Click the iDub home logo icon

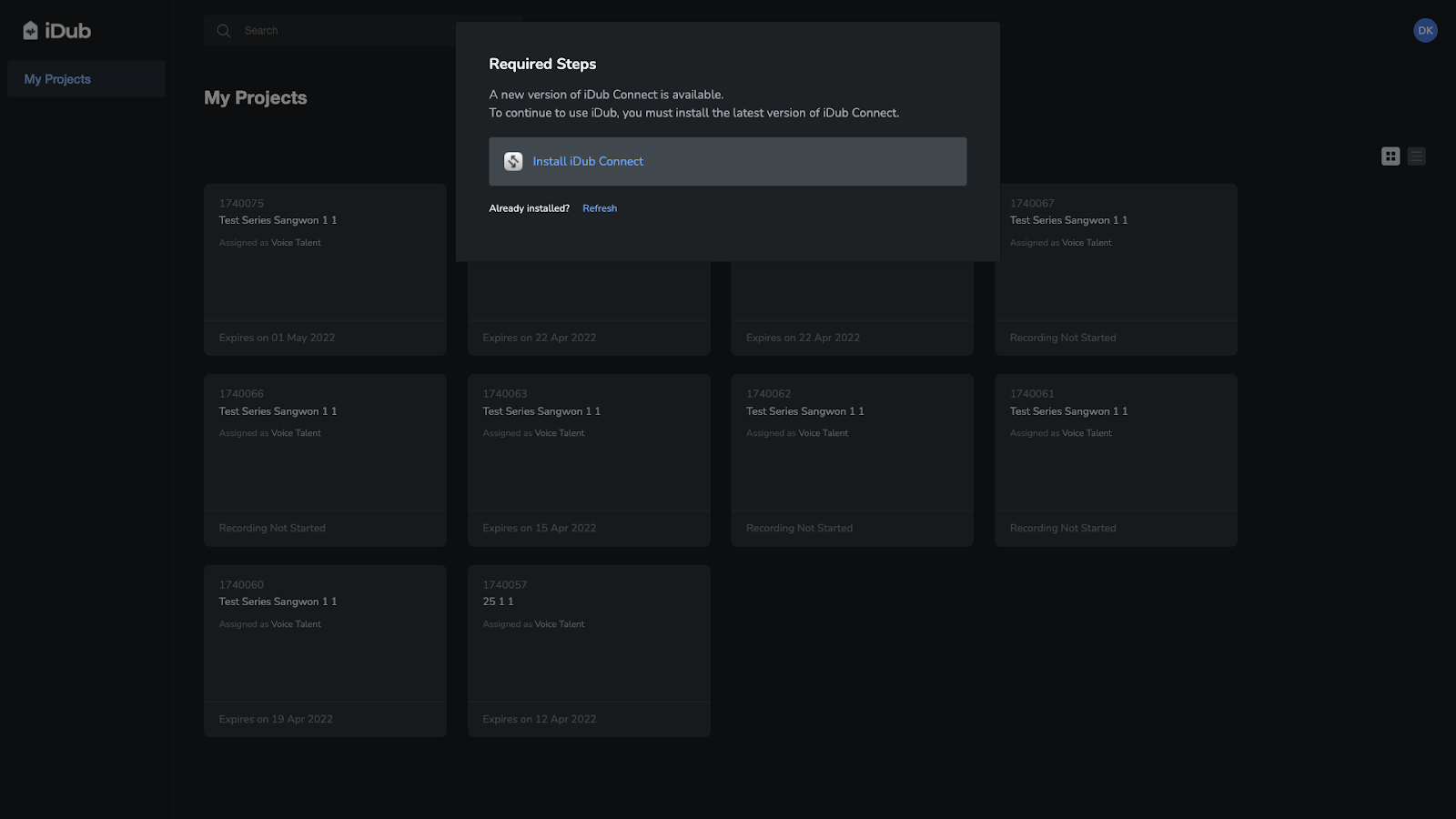click(x=30, y=31)
